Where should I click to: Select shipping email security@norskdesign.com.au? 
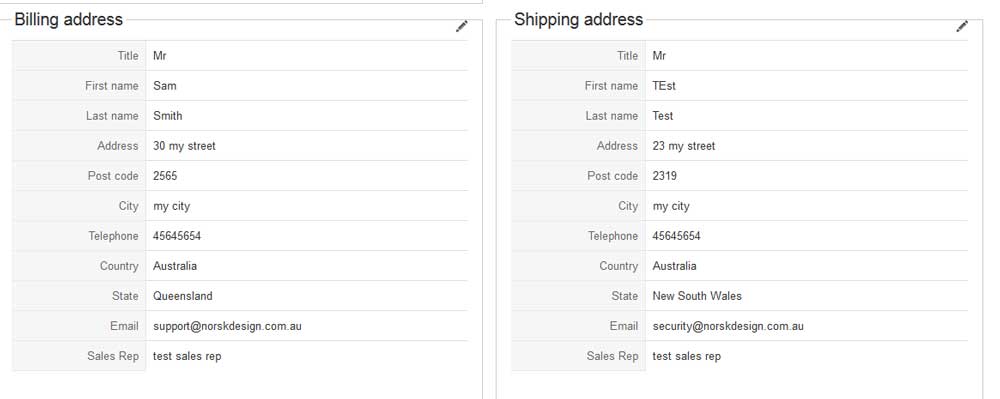click(x=728, y=326)
